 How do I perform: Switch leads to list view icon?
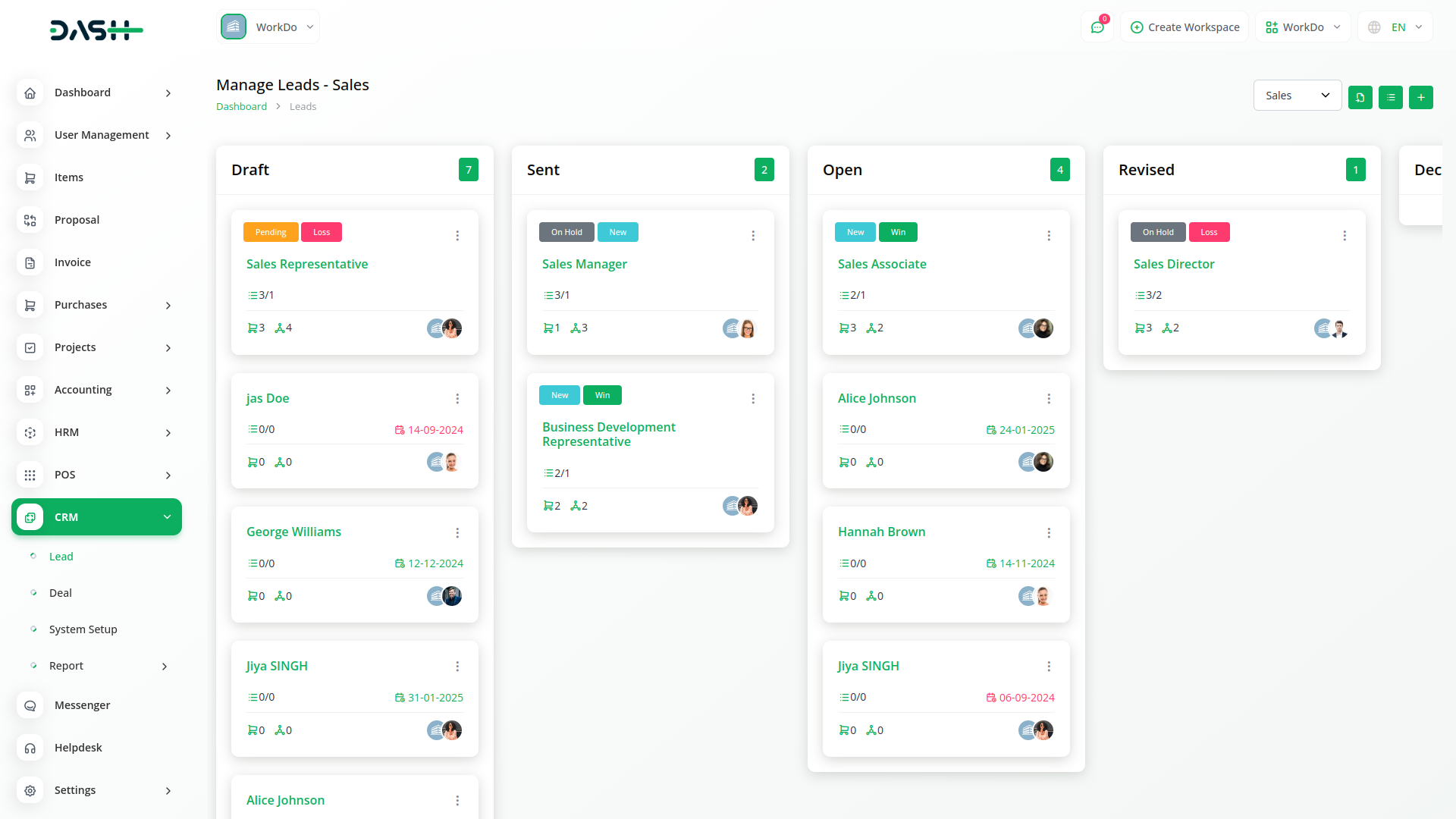tap(1390, 97)
